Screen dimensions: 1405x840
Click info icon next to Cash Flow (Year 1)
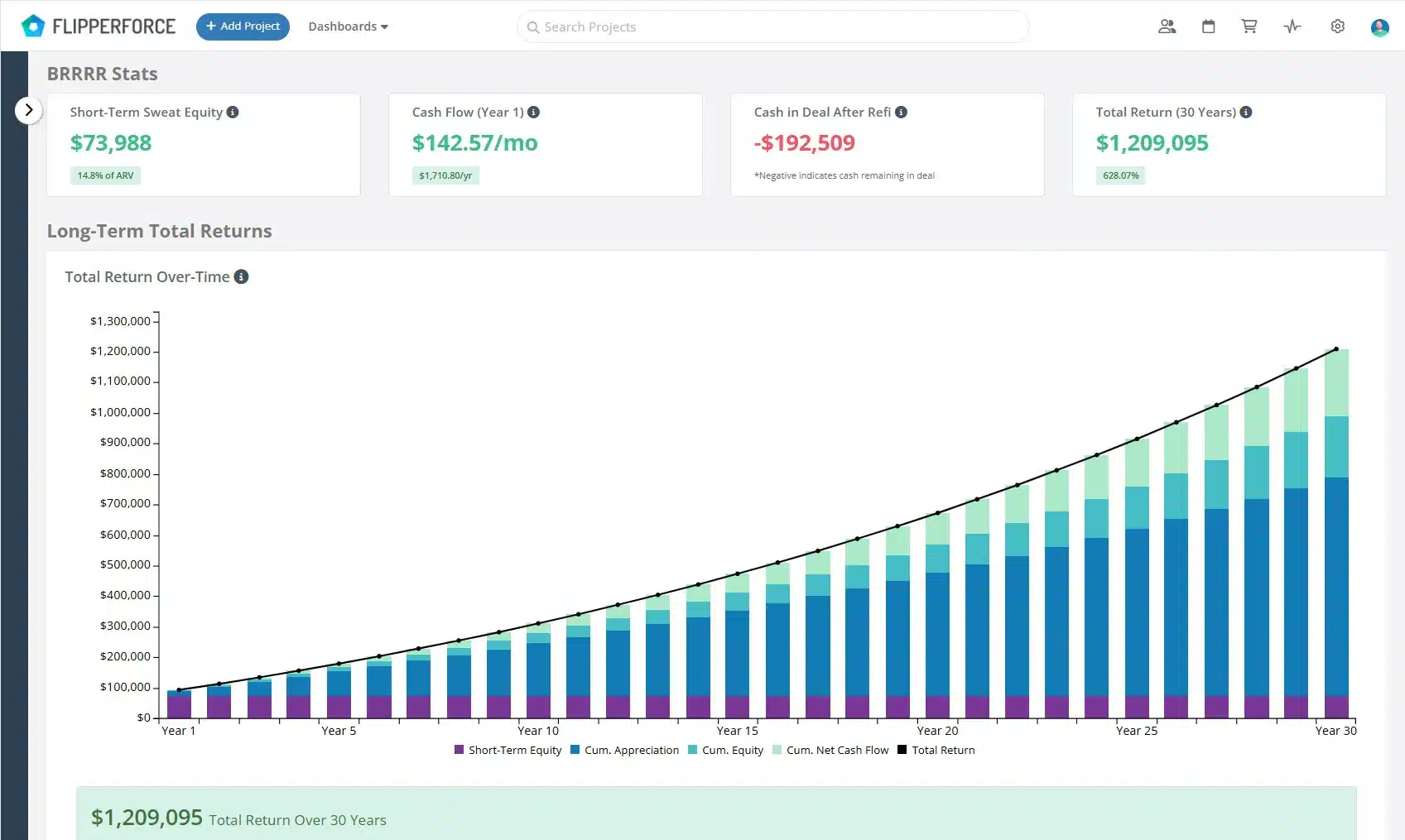[534, 112]
